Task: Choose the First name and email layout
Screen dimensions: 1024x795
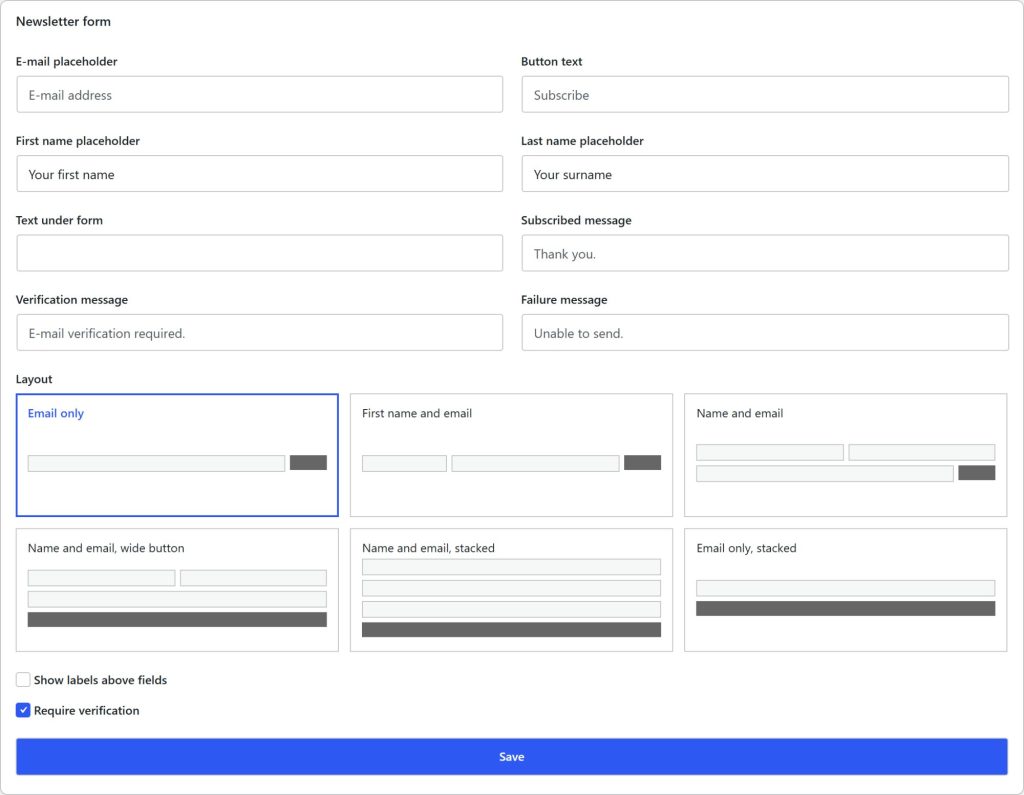Action: pyautogui.click(x=511, y=455)
